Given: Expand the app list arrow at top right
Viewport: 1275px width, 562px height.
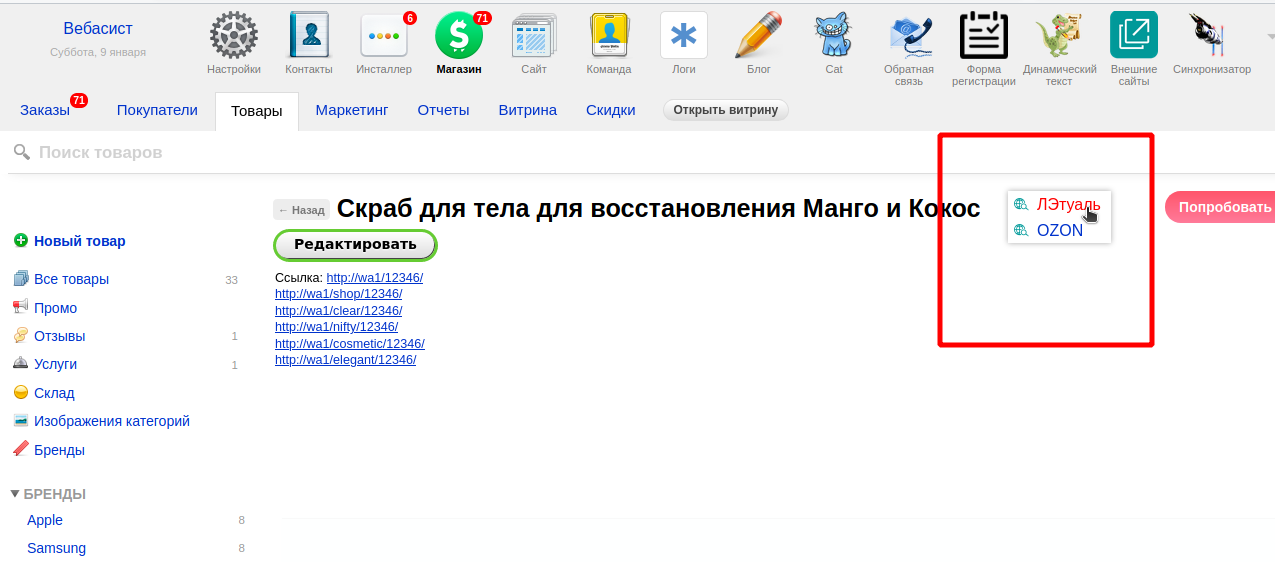Looking at the screenshot, I should (x=1270, y=36).
